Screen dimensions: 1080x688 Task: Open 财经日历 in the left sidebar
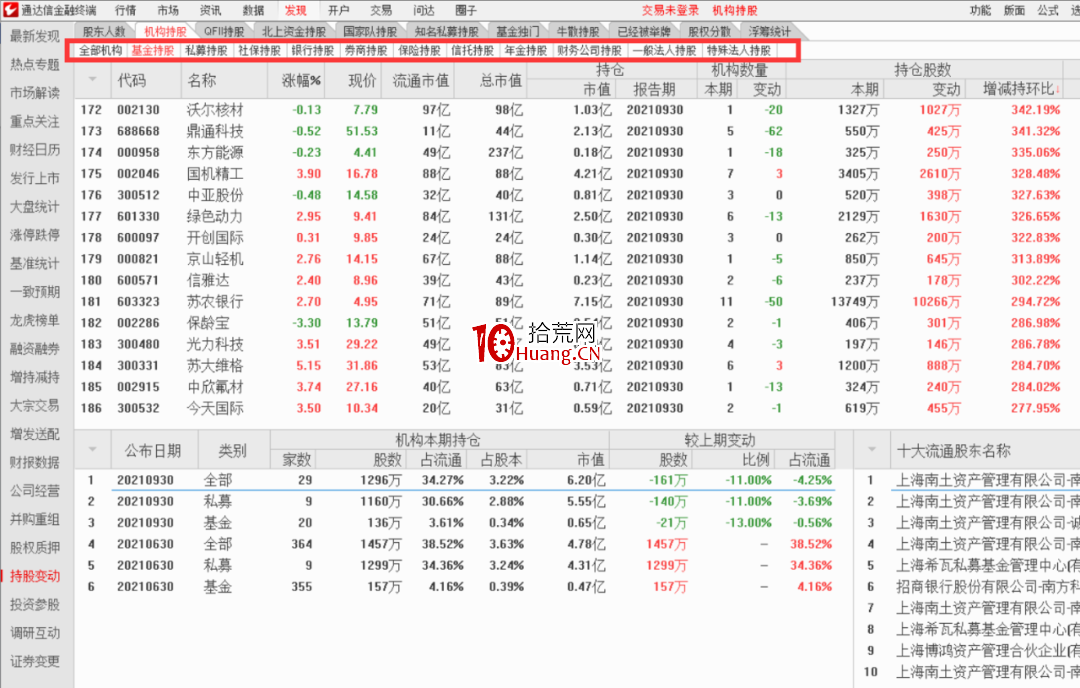click(x=34, y=149)
